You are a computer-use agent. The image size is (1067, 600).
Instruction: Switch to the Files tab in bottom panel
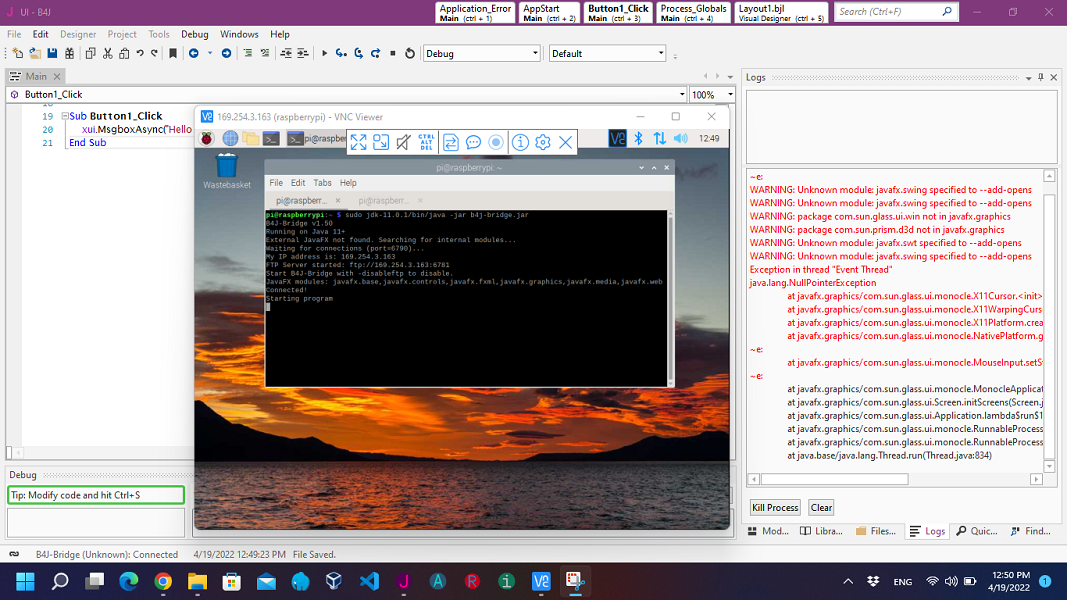(875, 531)
